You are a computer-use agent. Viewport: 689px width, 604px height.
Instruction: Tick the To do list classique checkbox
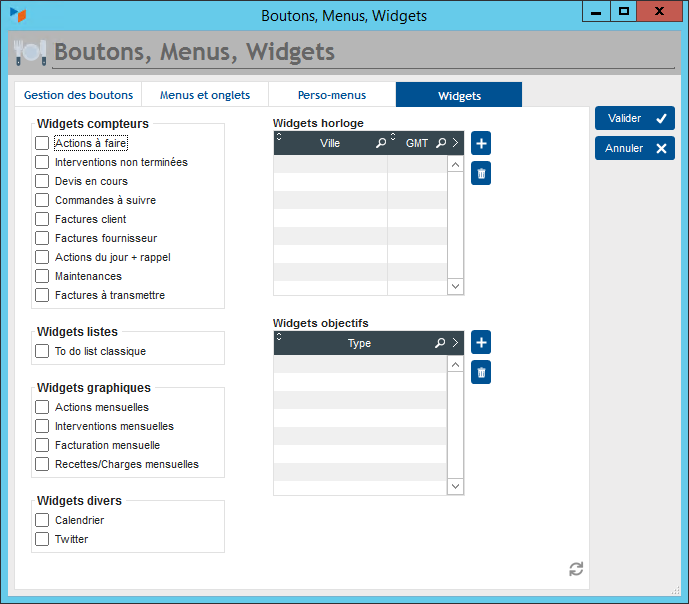tap(42, 352)
